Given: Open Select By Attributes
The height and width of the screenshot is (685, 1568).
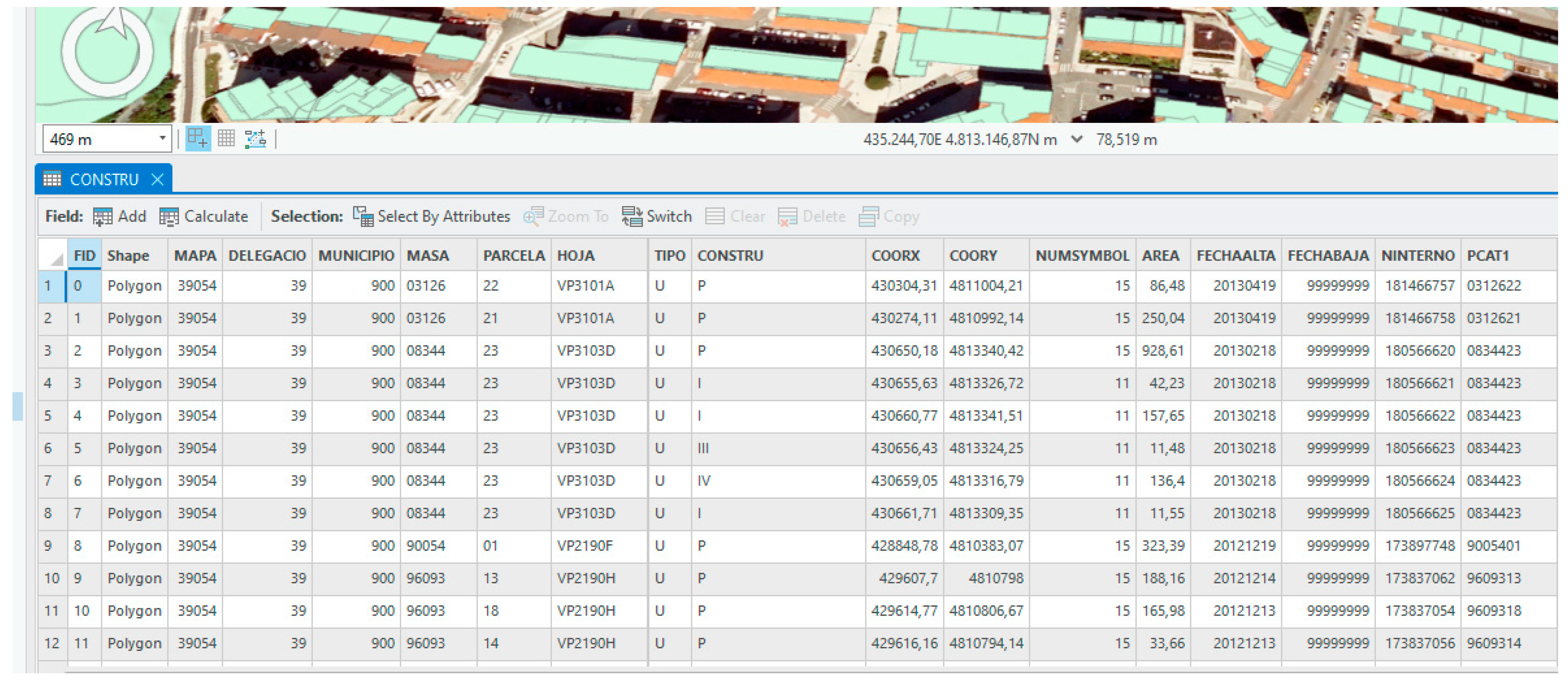Looking at the screenshot, I should (x=432, y=217).
